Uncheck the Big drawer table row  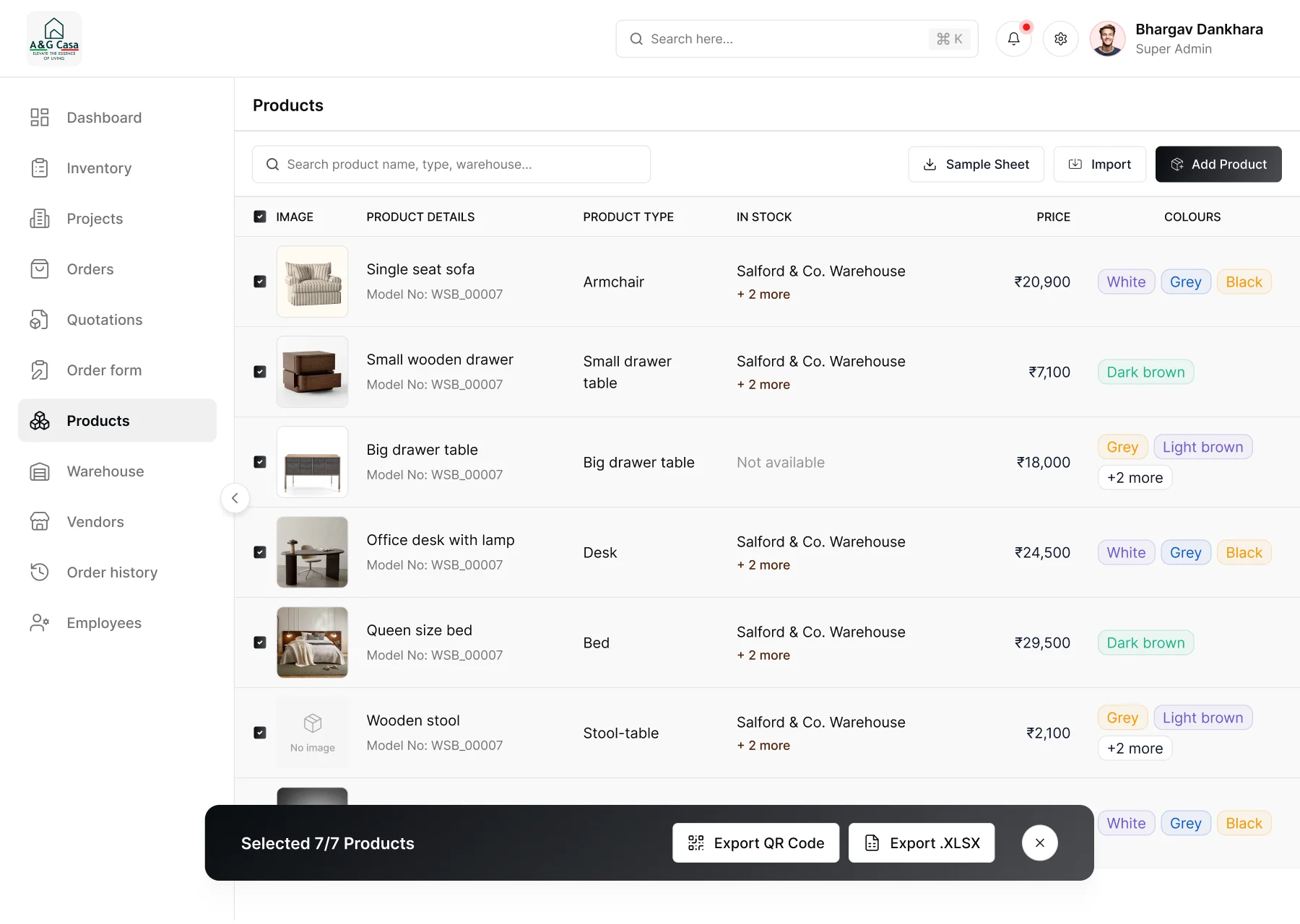260,462
